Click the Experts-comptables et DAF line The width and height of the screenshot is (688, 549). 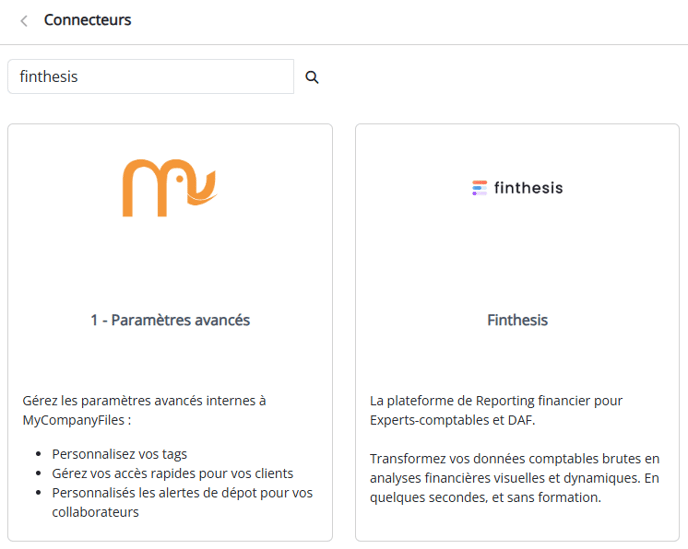[x=452, y=420]
